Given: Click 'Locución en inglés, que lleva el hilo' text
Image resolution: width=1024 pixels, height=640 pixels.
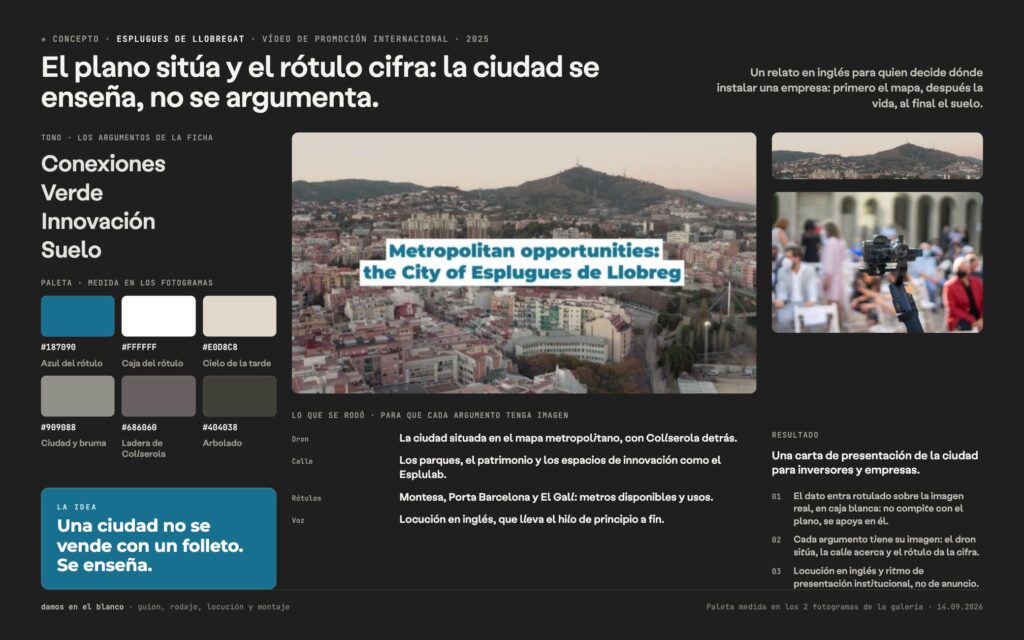Looking at the screenshot, I should point(532,519).
